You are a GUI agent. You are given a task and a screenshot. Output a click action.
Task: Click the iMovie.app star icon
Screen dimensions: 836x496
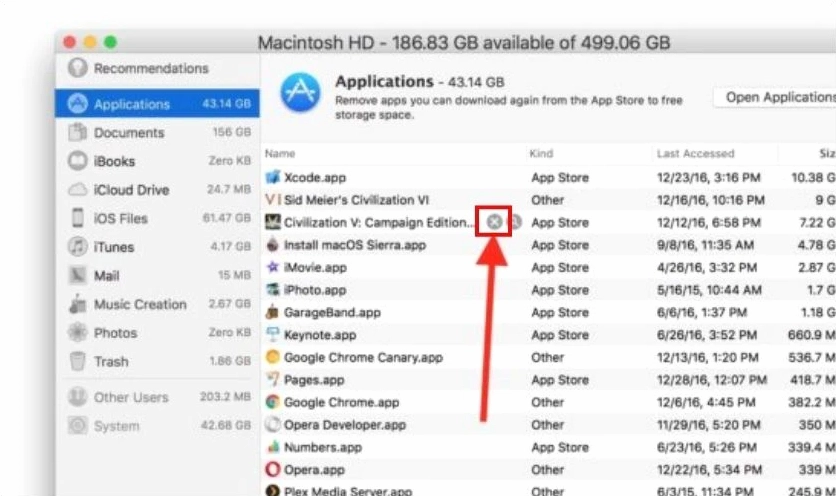[273, 267]
